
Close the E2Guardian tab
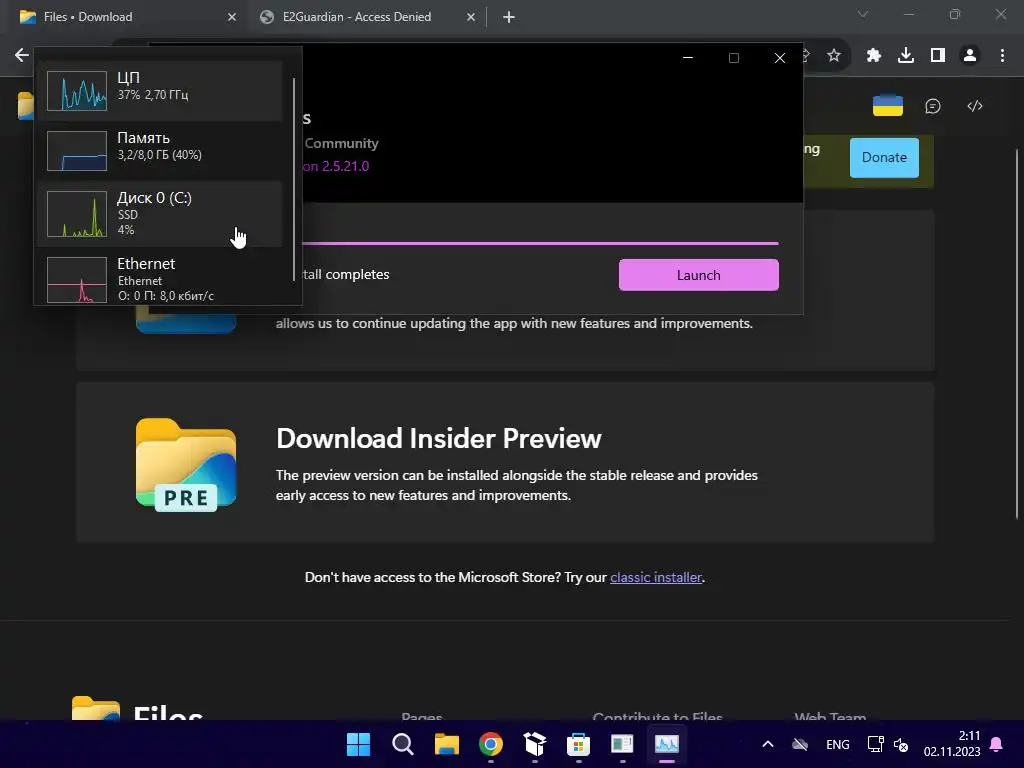tap(471, 17)
